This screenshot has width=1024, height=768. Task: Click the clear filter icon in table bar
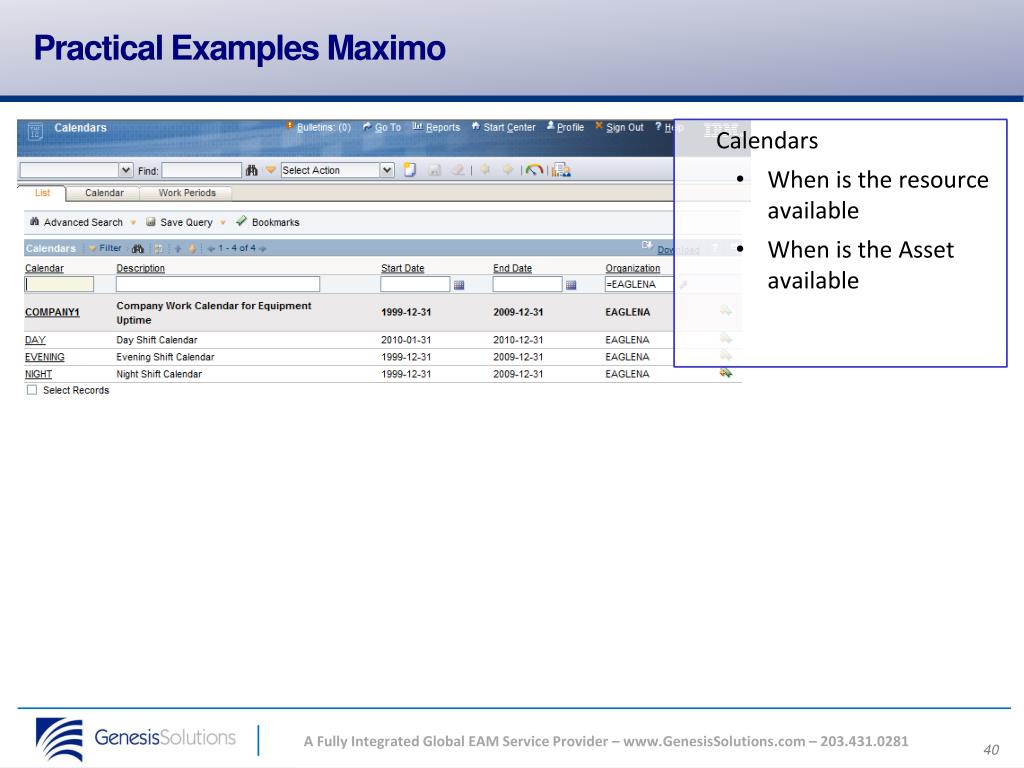[x=158, y=248]
